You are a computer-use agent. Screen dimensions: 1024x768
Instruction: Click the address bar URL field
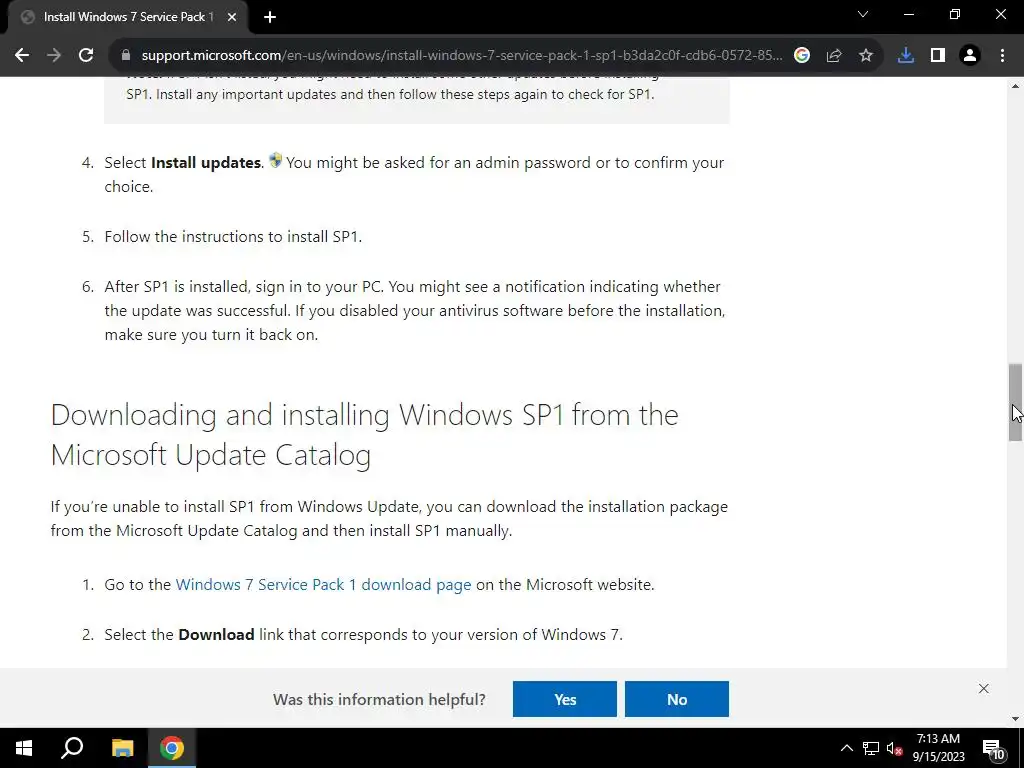(461, 56)
